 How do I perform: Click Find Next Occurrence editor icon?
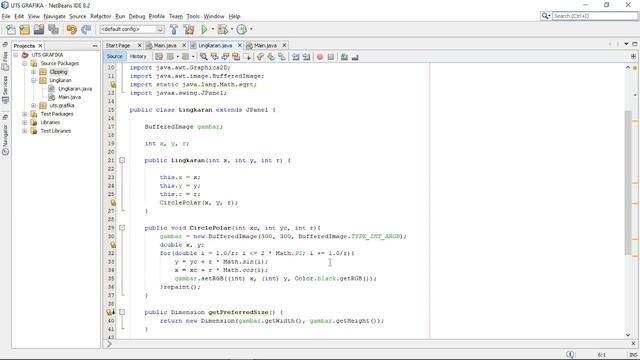[225, 57]
